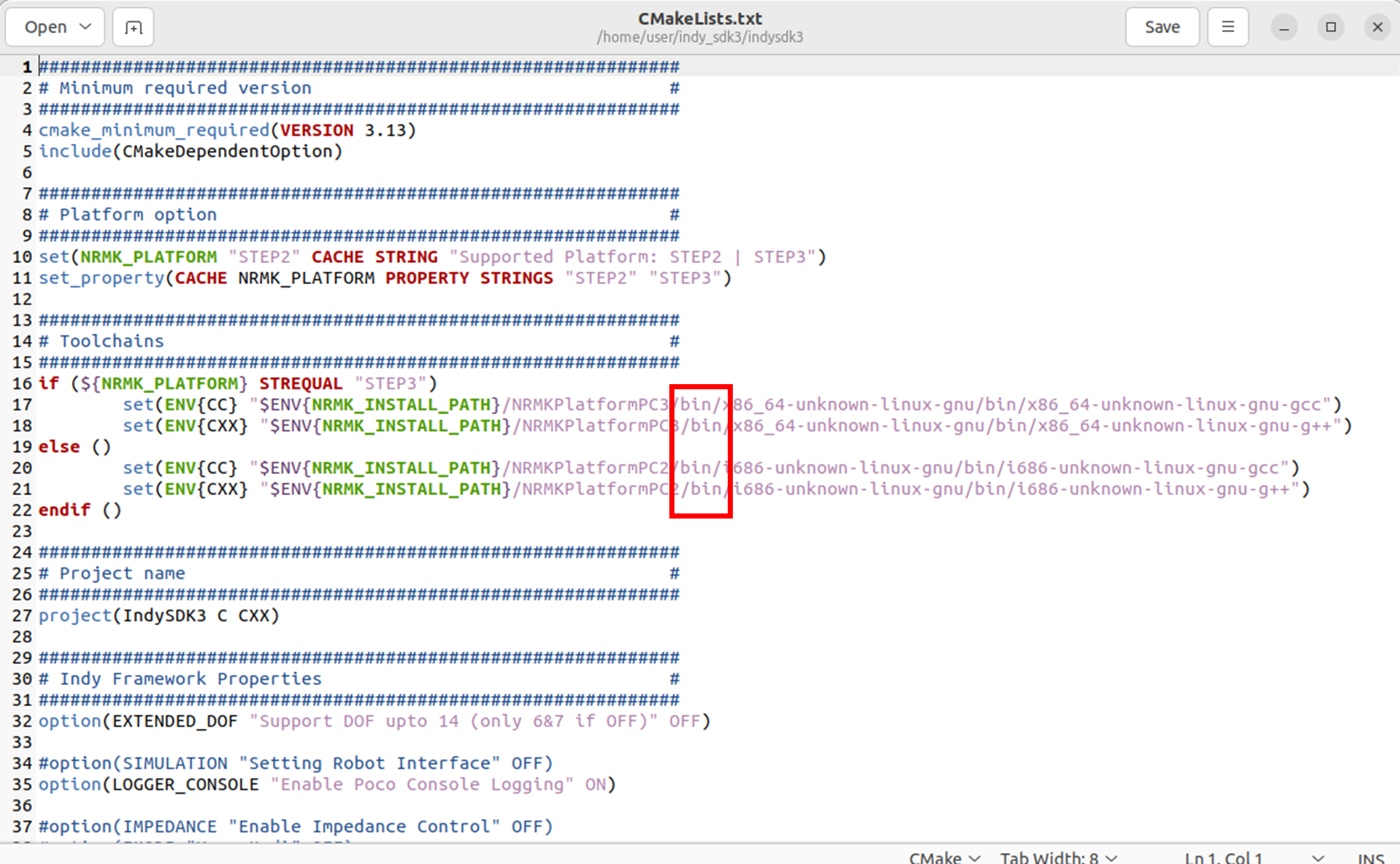Click the else () keyword on line 19

74,446
